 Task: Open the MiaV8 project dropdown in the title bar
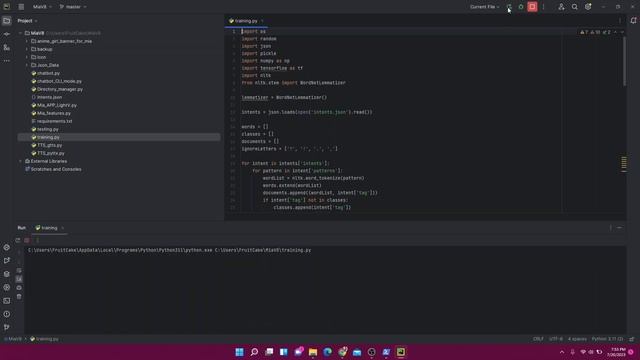(42, 7)
